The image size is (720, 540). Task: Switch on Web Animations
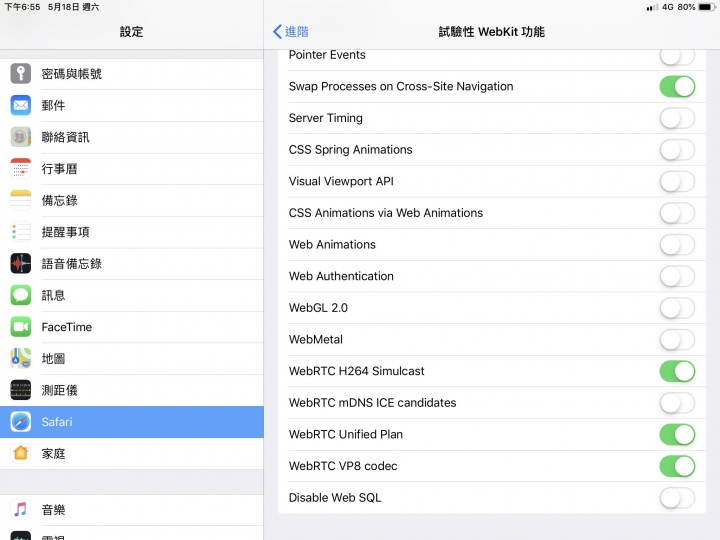tap(677, 245)
